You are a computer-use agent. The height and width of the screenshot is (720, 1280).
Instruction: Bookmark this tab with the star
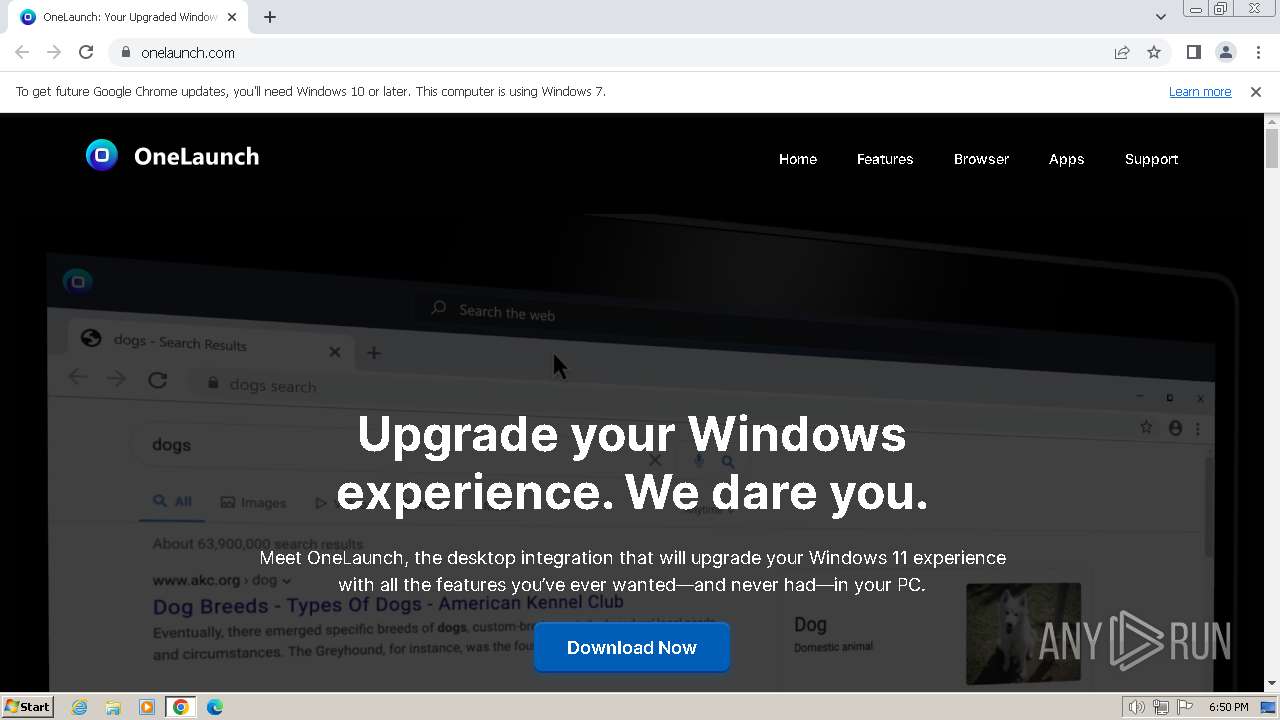click(x=1154, y=52)
